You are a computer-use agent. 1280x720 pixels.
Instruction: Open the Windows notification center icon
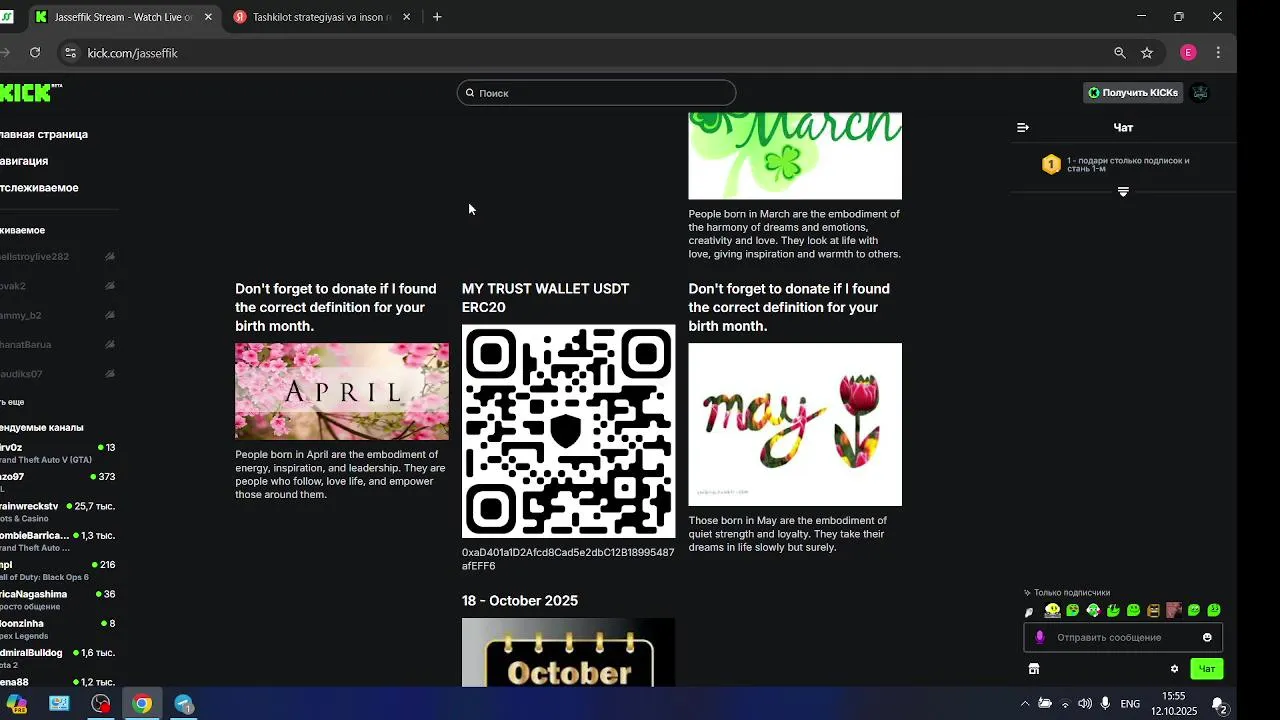(x=1219, y=705)
